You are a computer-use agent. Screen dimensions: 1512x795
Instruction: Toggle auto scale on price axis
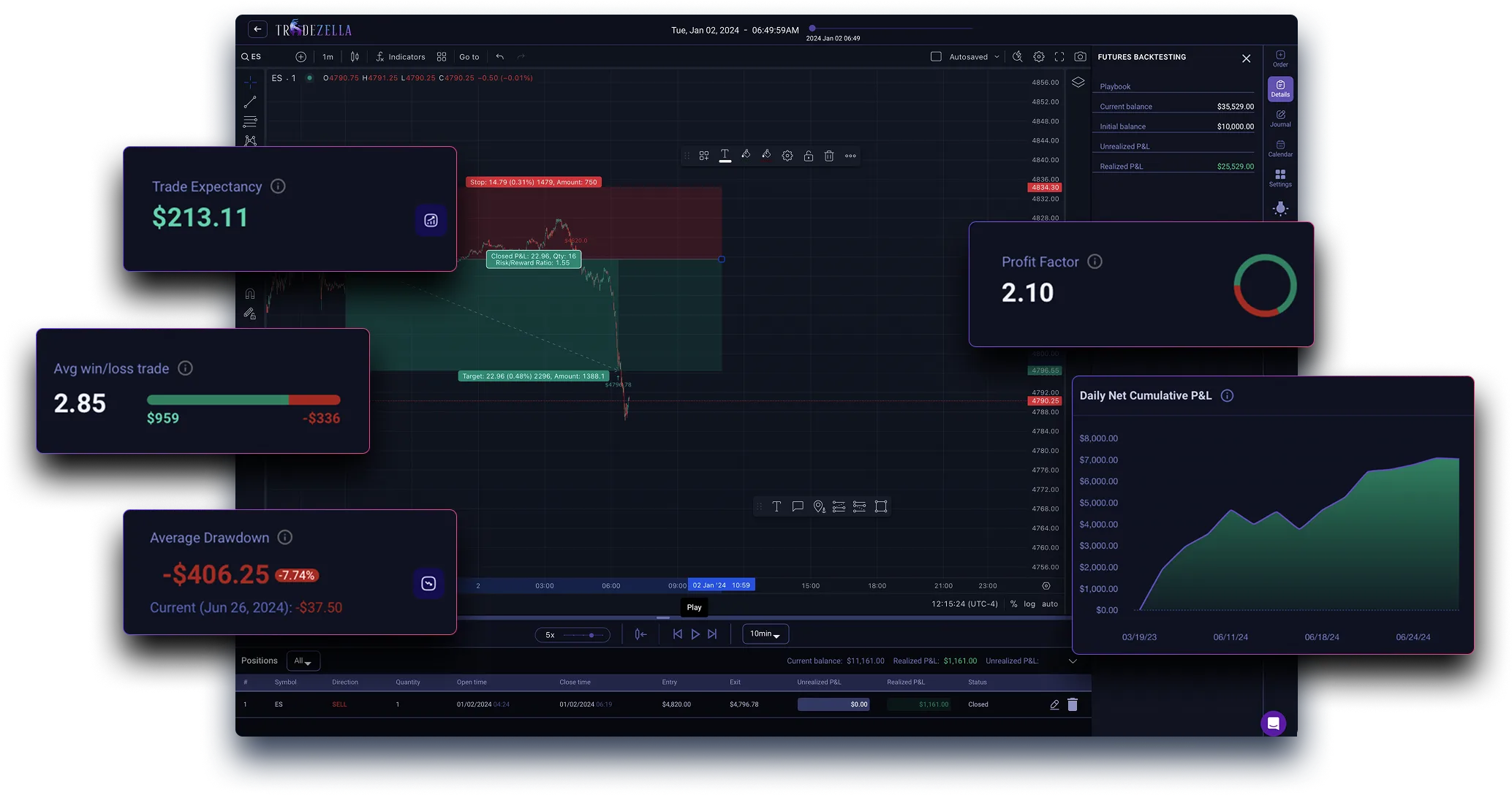pyautogui.click(x=1050, y=604)
